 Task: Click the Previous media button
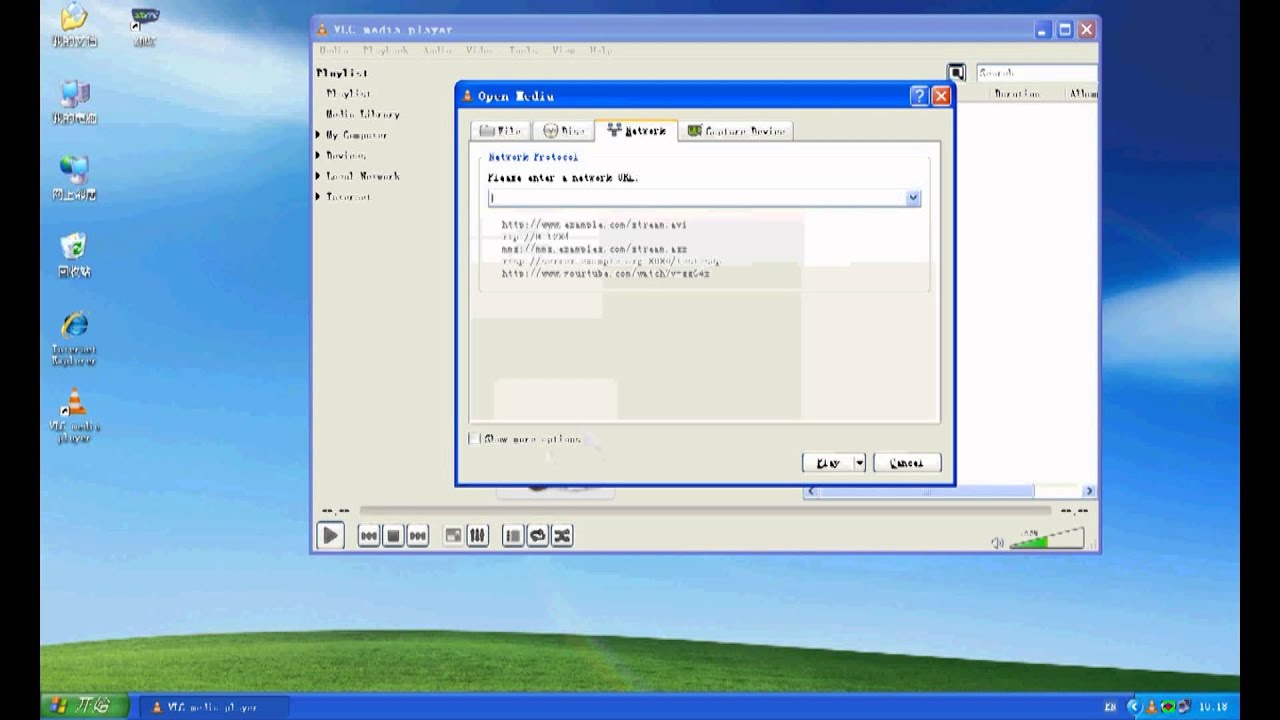369,536
